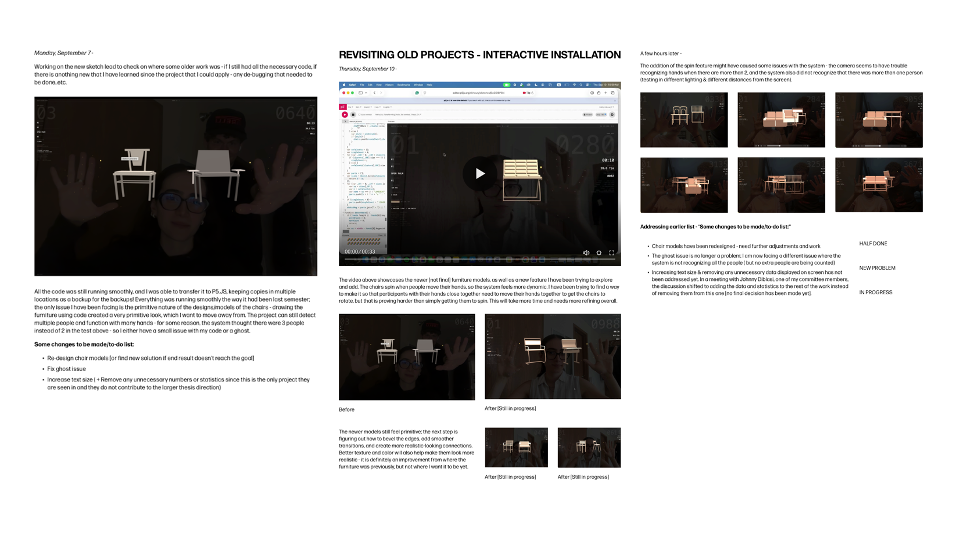Click the bullet 'Chair models have been redesigned'

point(735,246)
